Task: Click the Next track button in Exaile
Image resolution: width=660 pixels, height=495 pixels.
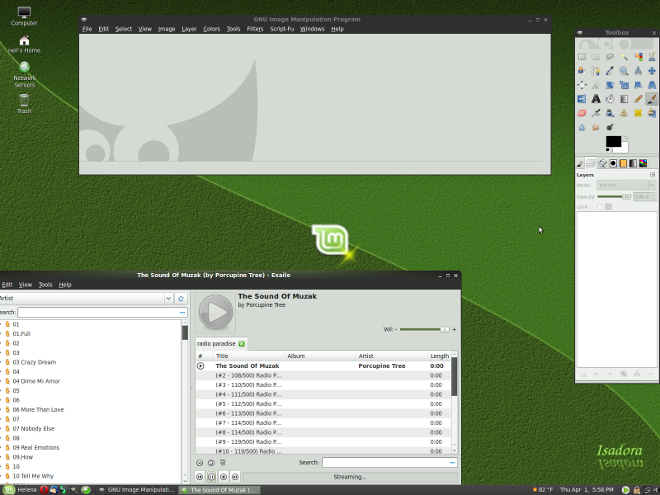Action: (235, 476)
